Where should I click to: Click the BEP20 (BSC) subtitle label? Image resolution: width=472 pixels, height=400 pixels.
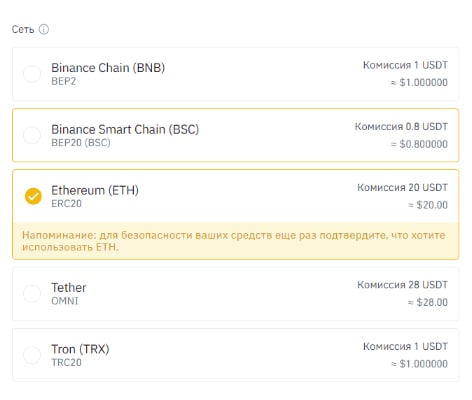(81, 143)
